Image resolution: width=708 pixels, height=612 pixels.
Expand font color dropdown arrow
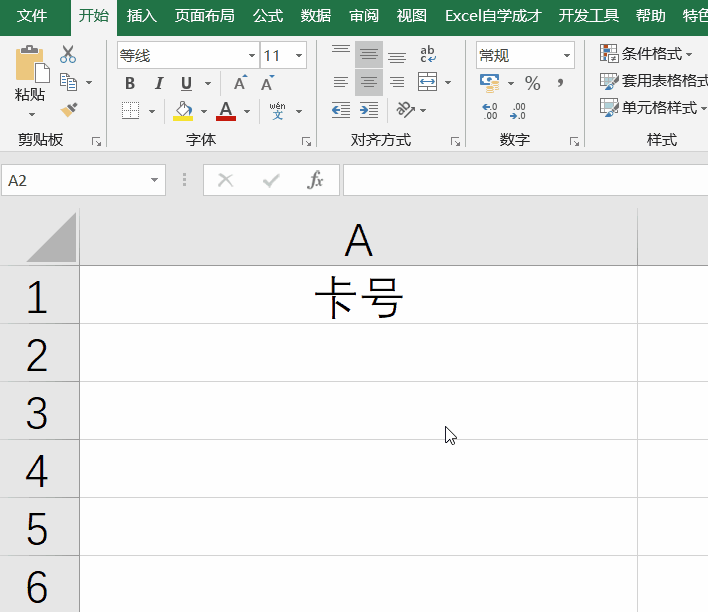click(x=247, y=111)
